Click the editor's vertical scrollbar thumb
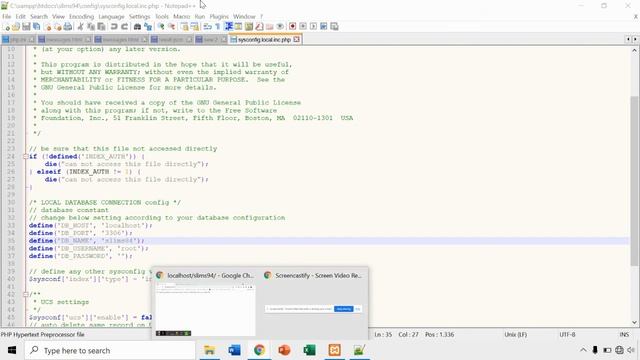This screenshot has width=640, height=360. coord(634,180)
